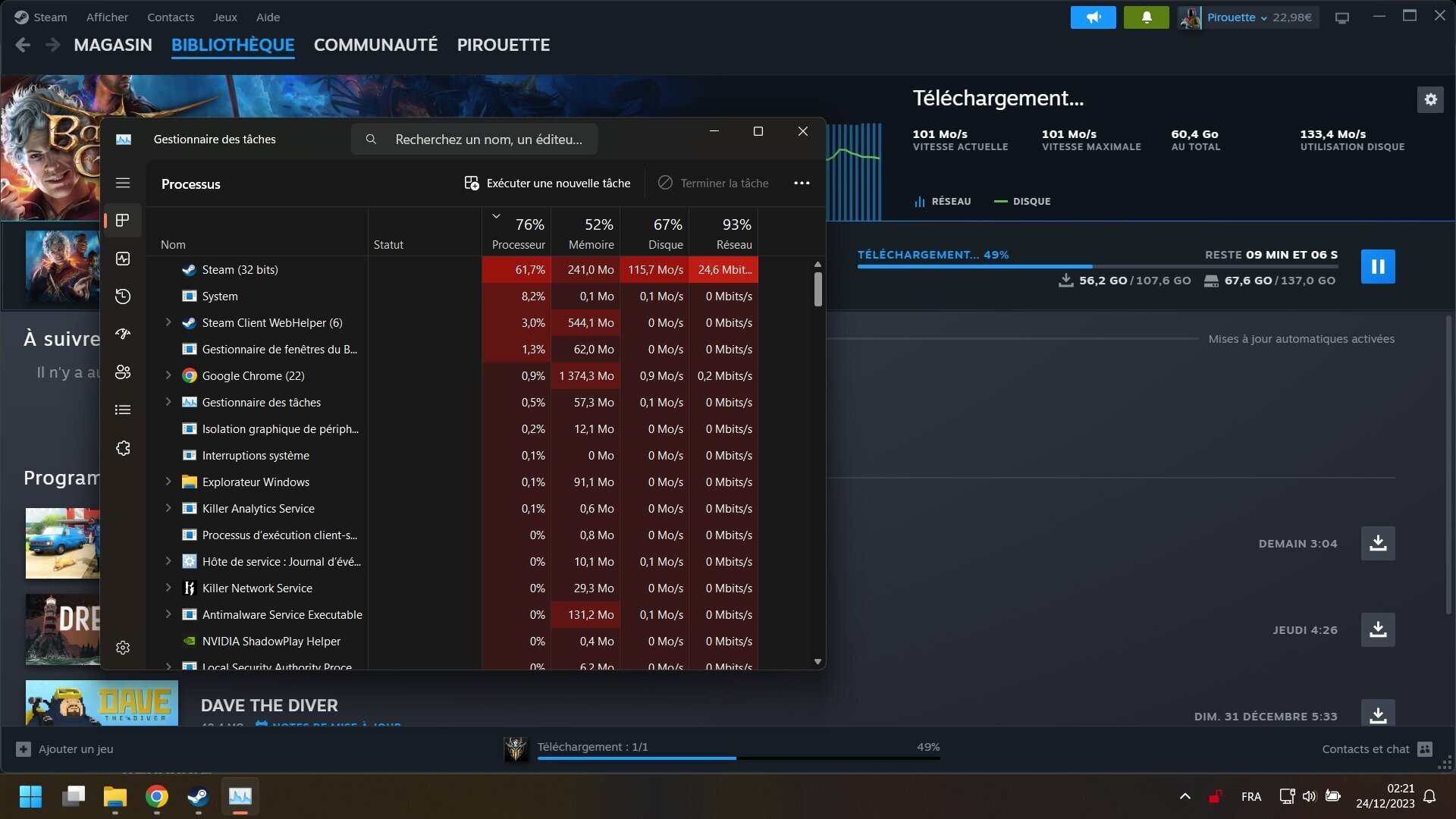Switch Steam to Big Picture mode icon
This screenshot has width=1456, height=819.
pyautogui.click(x=1342, y=17)
